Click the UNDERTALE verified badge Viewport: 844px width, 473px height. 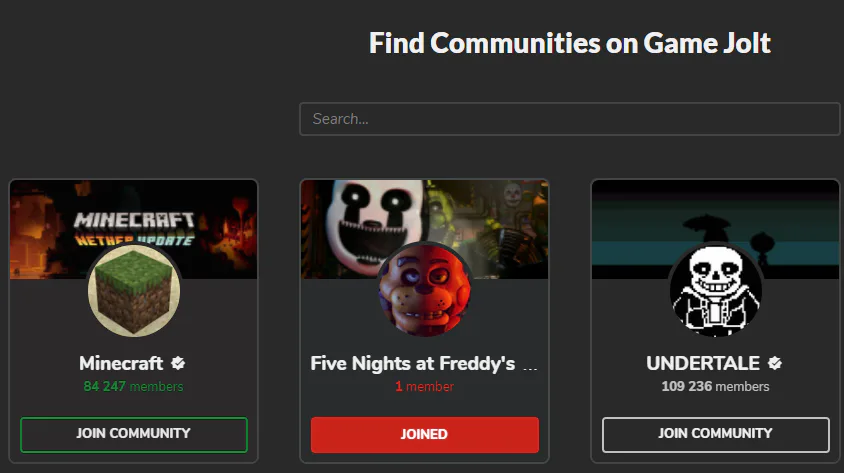click(775, 364)
